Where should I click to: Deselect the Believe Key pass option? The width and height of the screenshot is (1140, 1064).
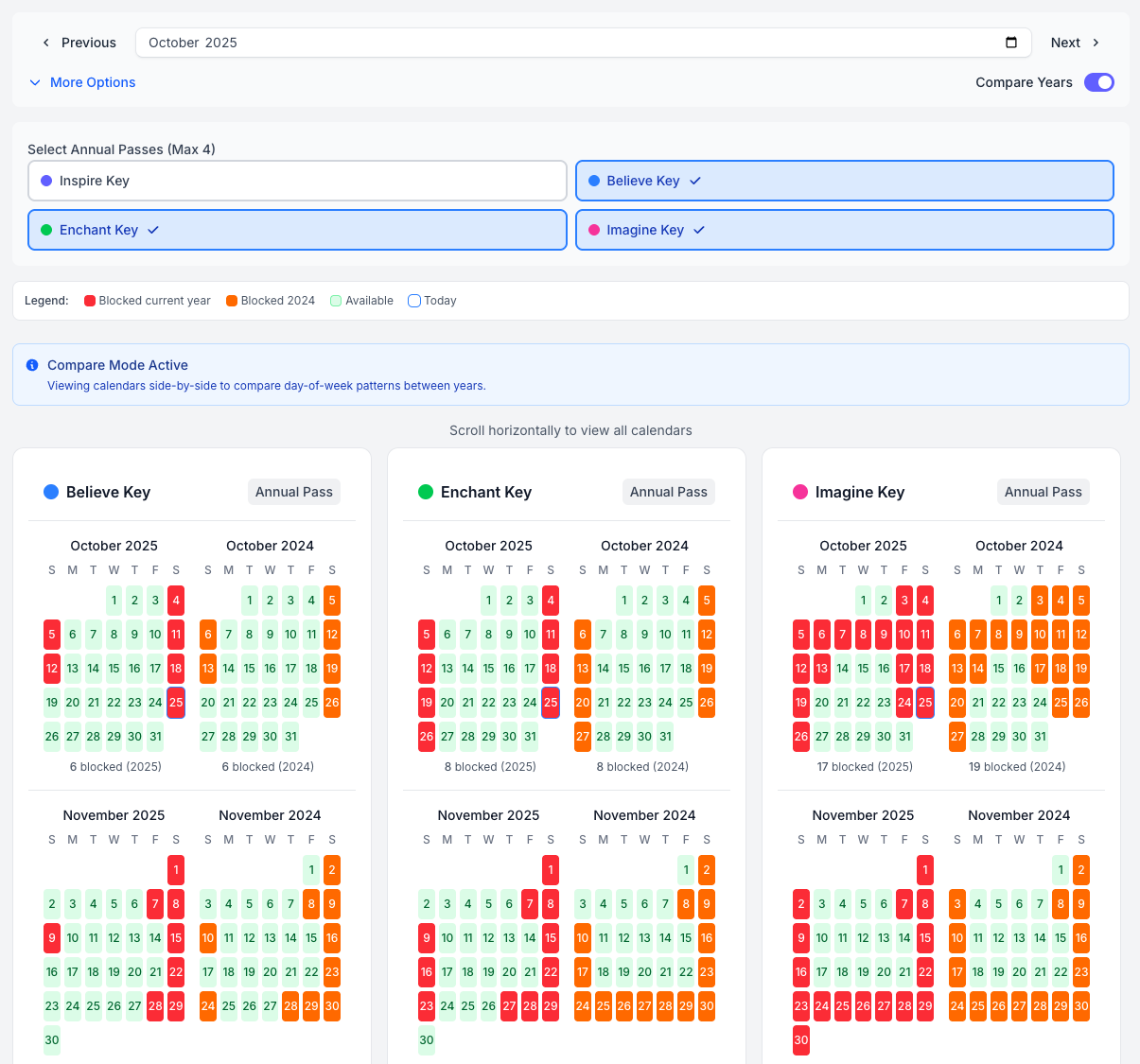(844, 181)
